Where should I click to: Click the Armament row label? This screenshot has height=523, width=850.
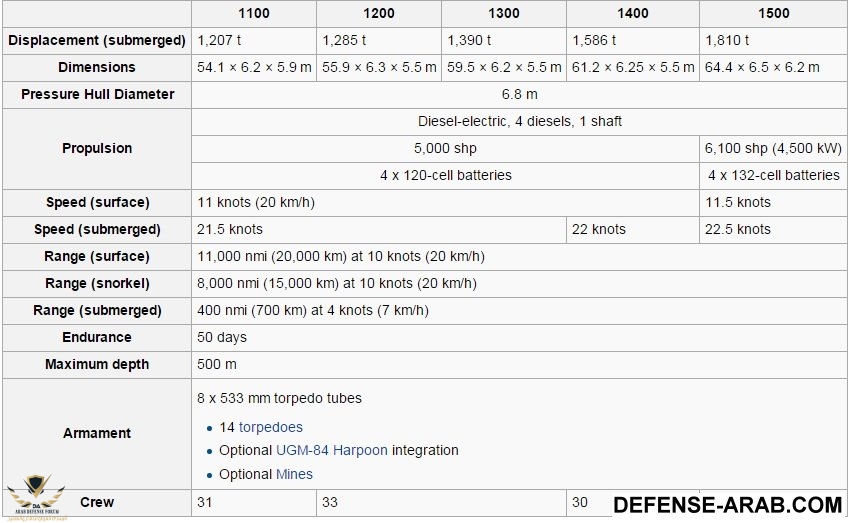click(x=97, y=433)
